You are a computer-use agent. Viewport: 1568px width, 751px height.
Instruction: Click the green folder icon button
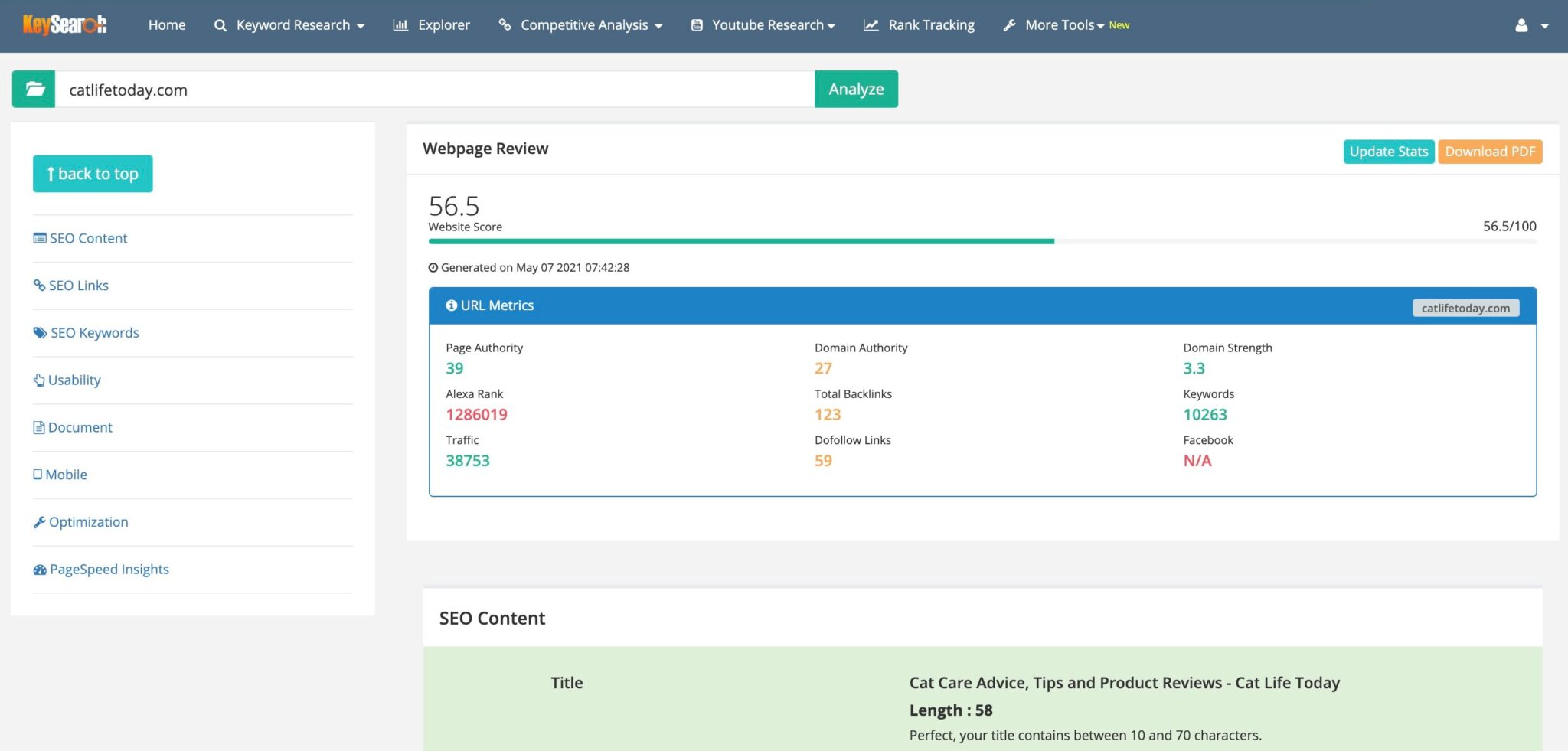(34, 89)
